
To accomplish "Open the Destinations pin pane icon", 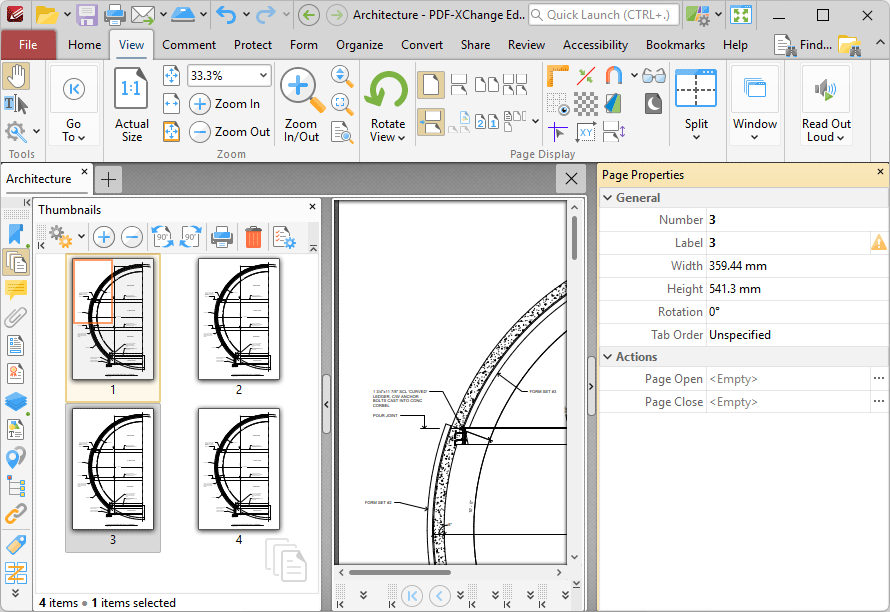I will (16, 456).
